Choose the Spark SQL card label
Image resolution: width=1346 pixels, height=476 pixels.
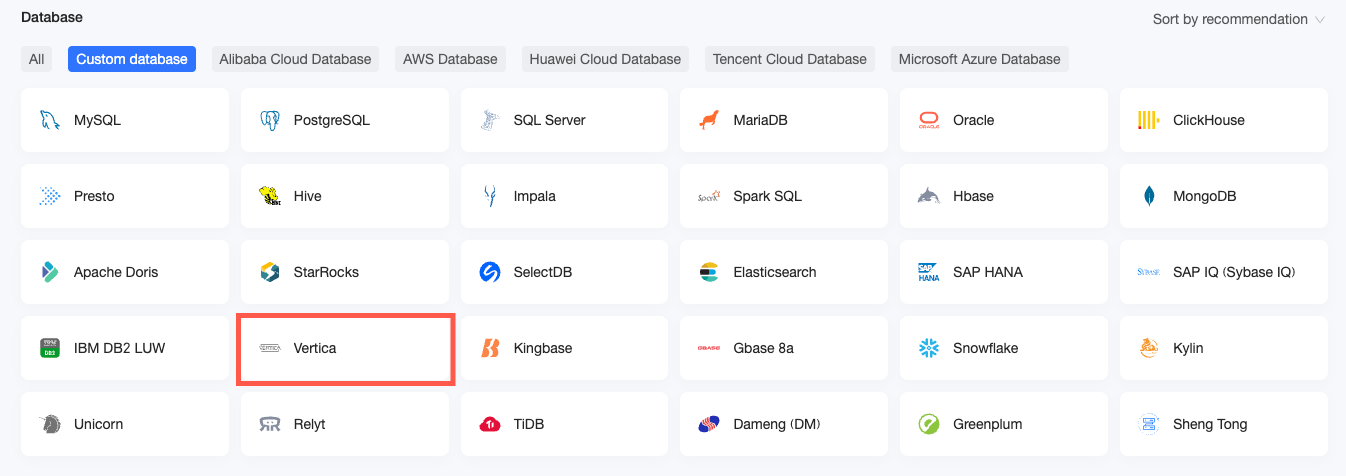(x=768, y=196)
